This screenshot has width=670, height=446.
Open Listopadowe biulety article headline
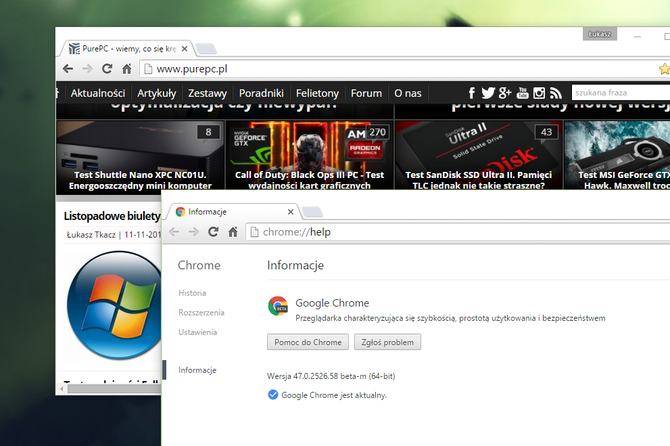click(112, 216)
